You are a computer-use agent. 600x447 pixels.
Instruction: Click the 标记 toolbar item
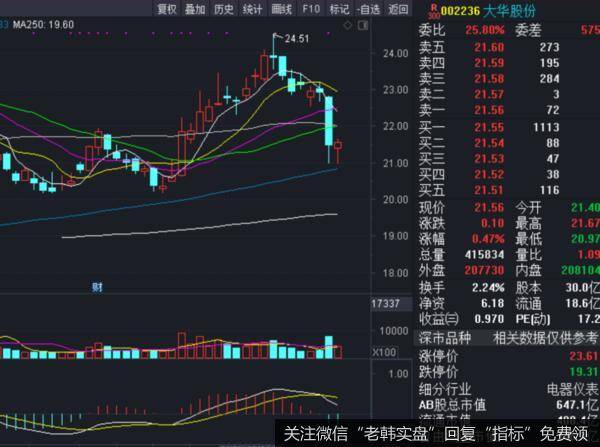click(x=339, y=9)
